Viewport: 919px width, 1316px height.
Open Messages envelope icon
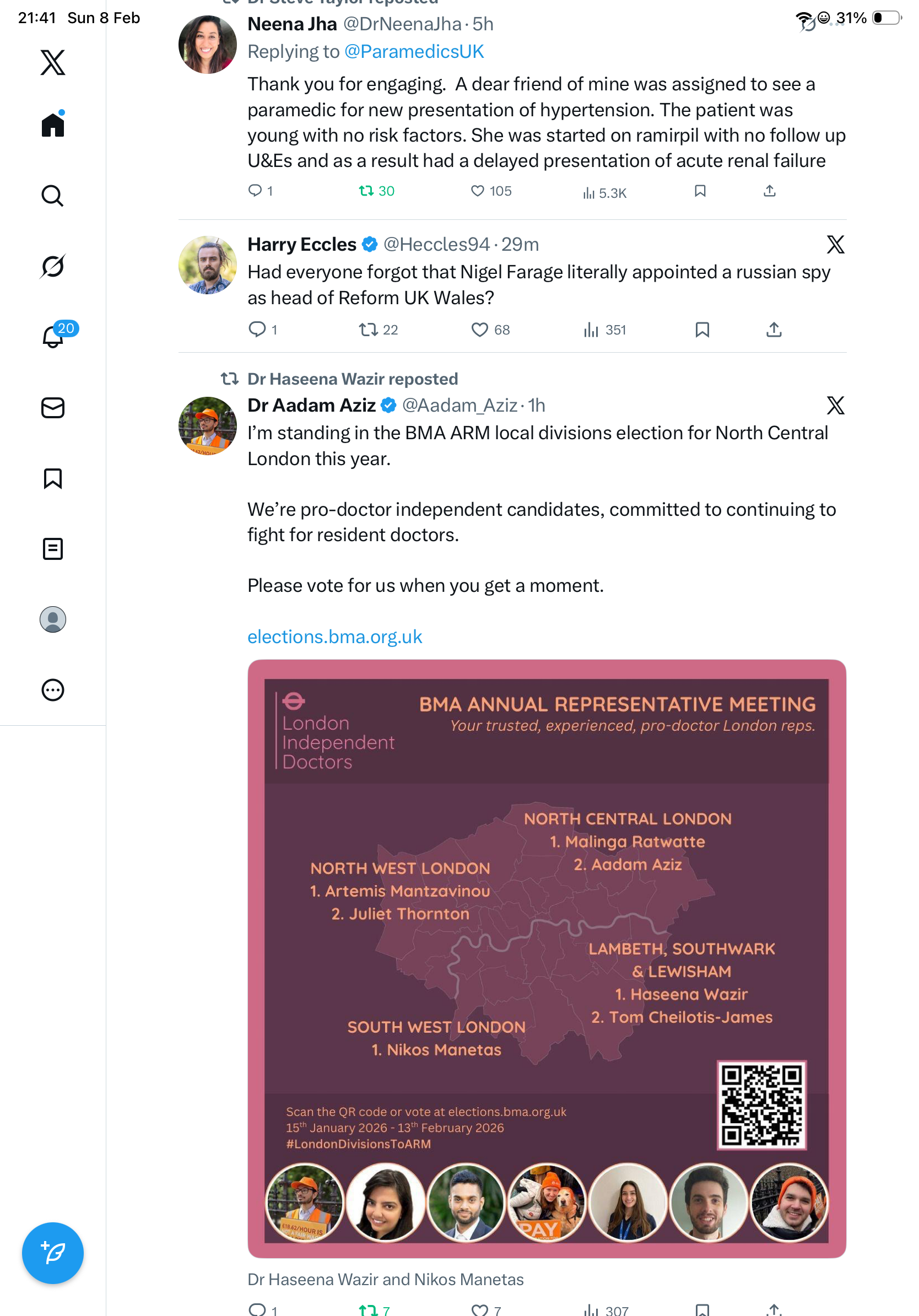point(53,407)
